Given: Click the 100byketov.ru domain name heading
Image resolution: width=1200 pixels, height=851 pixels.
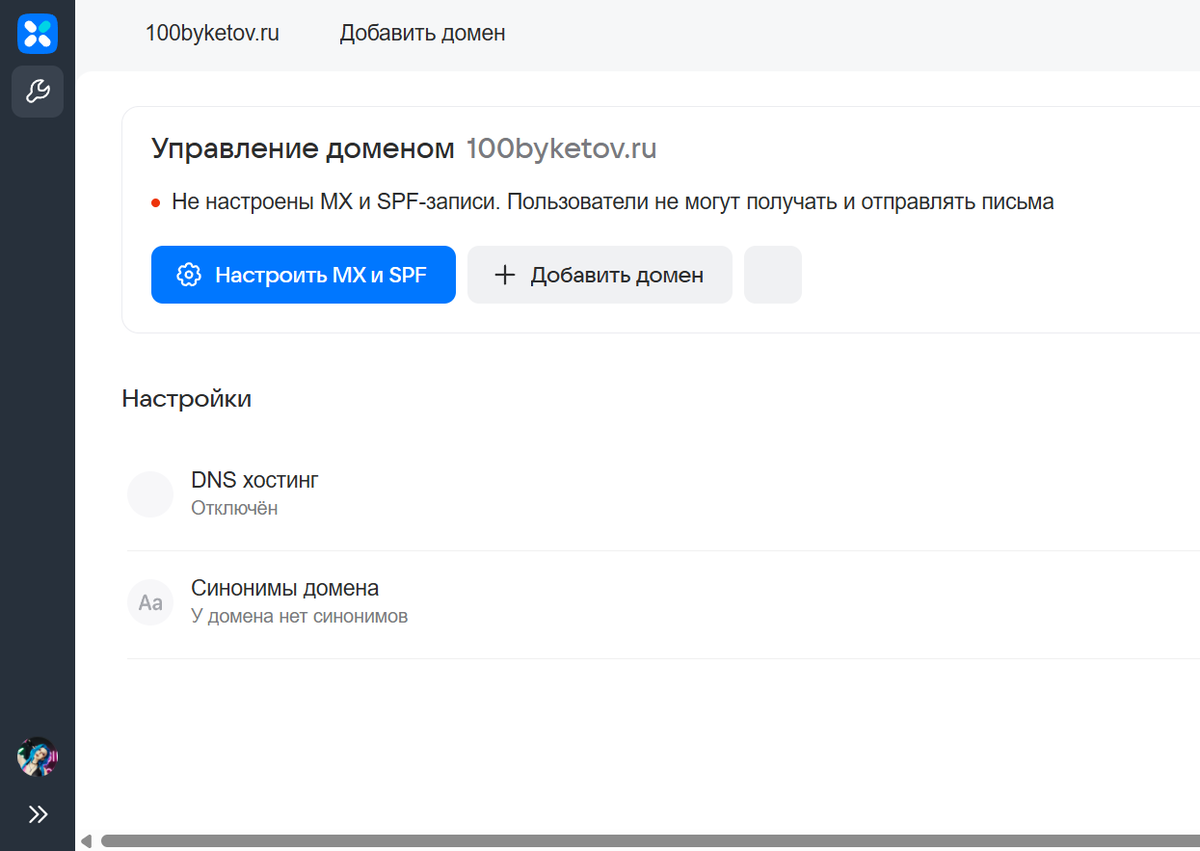Looking at the screenshot, I should pos(561,148).
